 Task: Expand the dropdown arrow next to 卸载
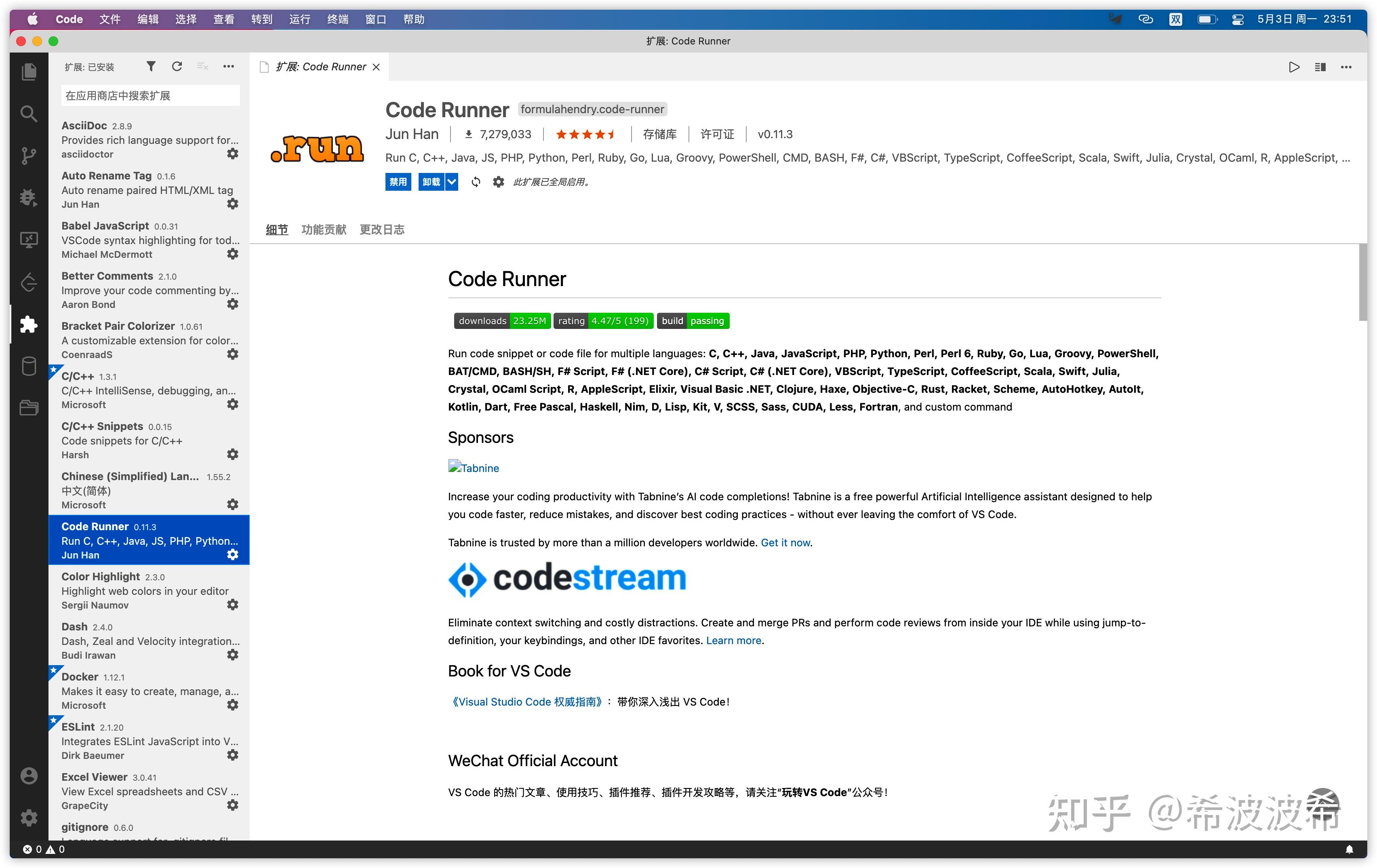[452, 182]
